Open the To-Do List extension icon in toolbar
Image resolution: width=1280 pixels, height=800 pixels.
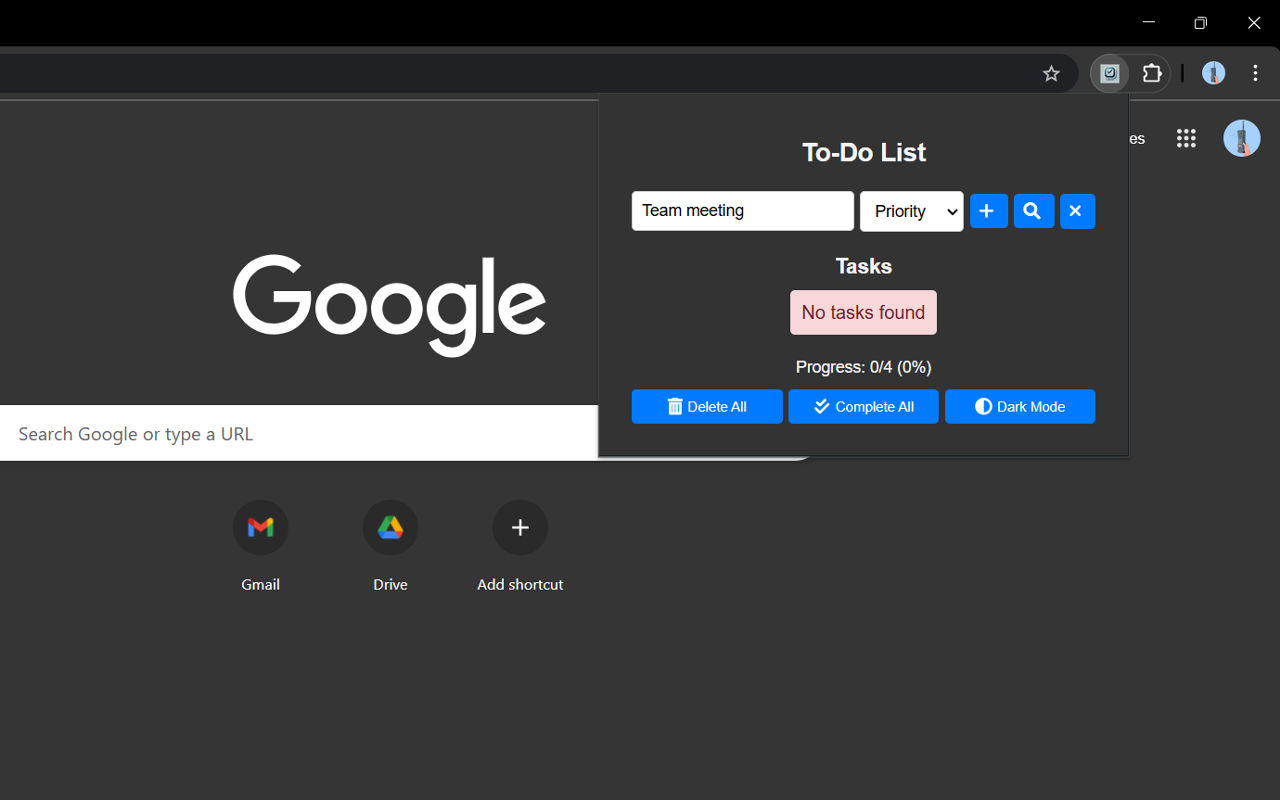pos(1108,73)
